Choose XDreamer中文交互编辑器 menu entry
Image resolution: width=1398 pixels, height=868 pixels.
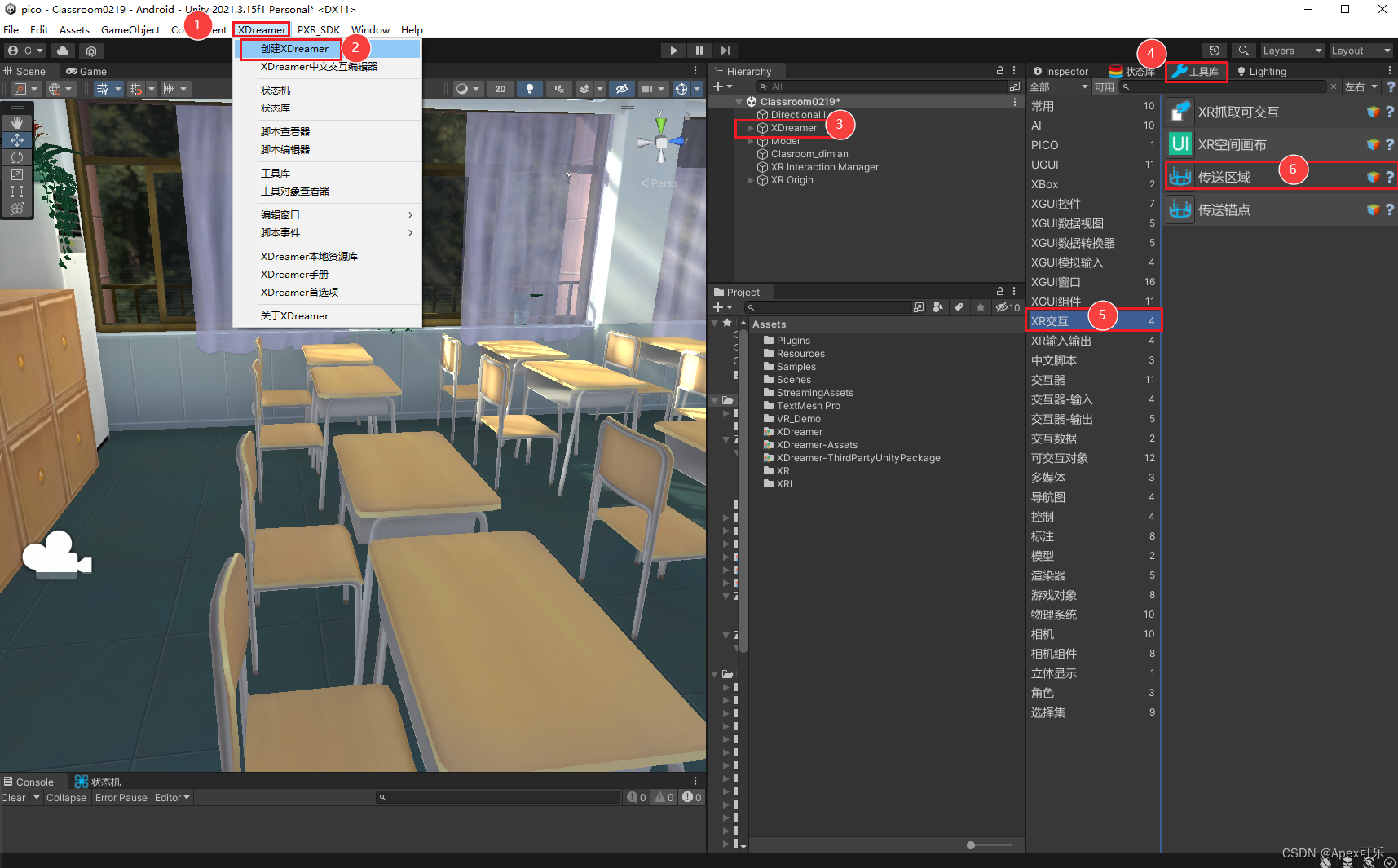(328, 67)
